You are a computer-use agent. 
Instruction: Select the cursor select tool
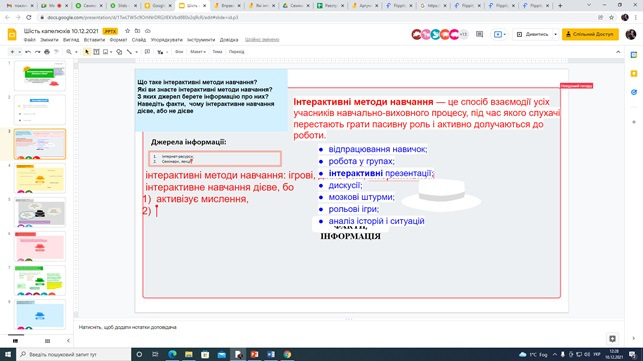point(87,52)
